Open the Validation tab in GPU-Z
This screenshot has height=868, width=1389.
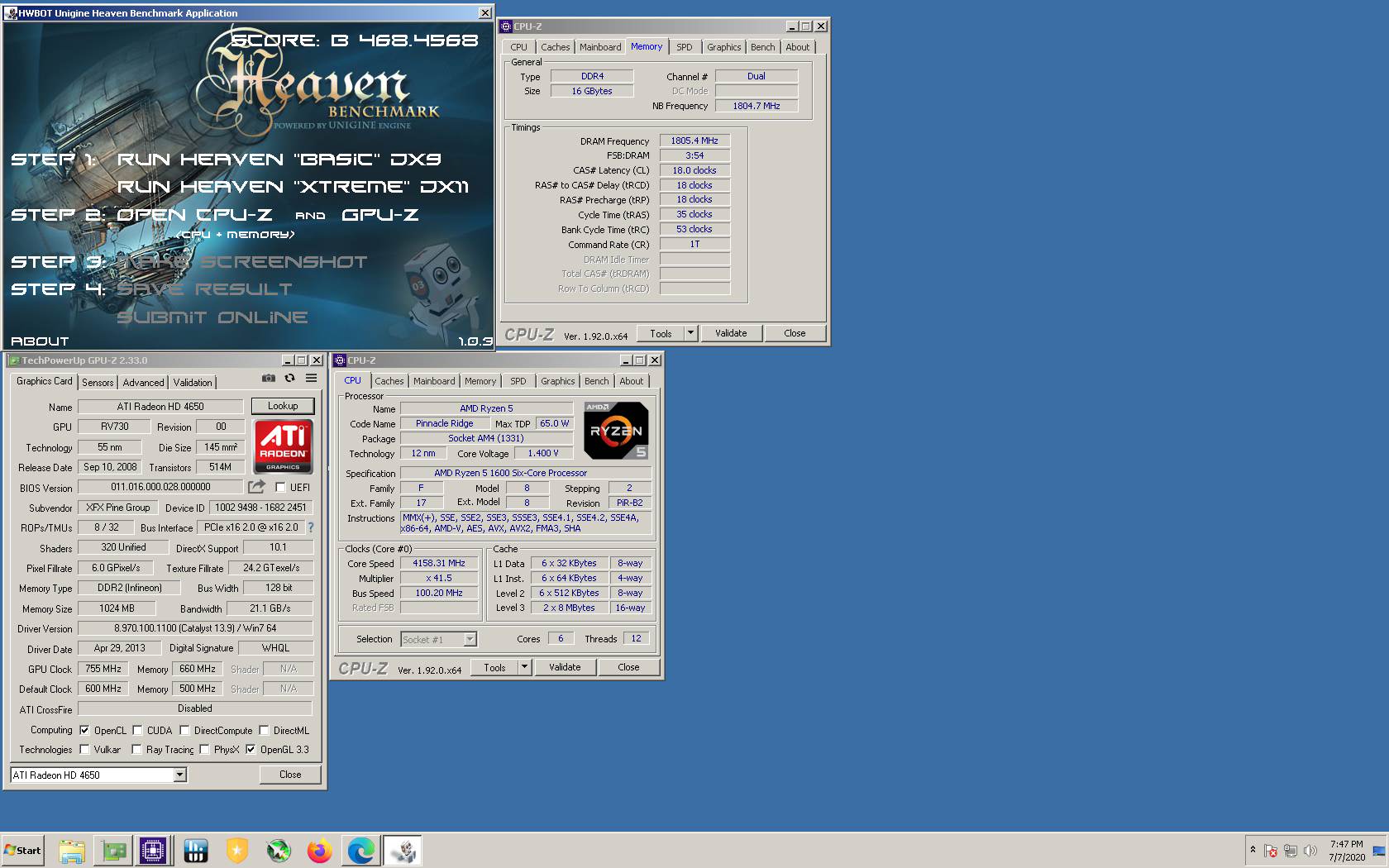pos(193,382)
